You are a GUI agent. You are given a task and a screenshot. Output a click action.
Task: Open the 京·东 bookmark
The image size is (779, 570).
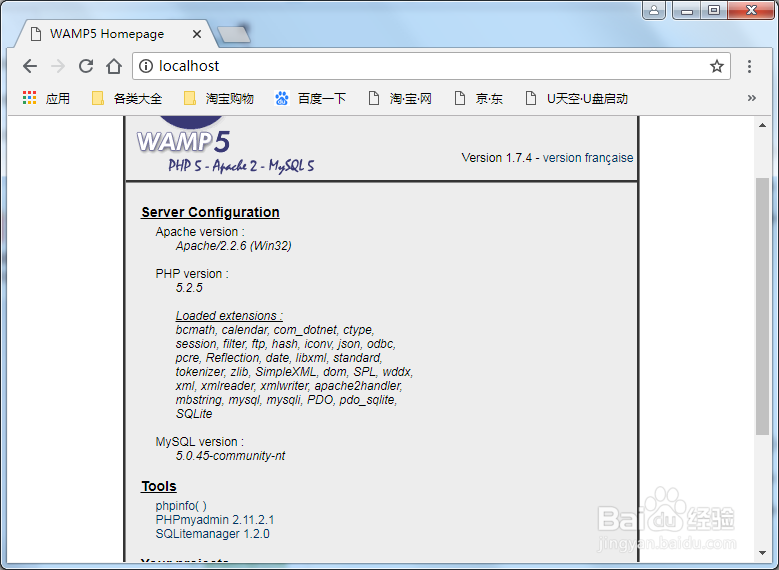point(479,98)
